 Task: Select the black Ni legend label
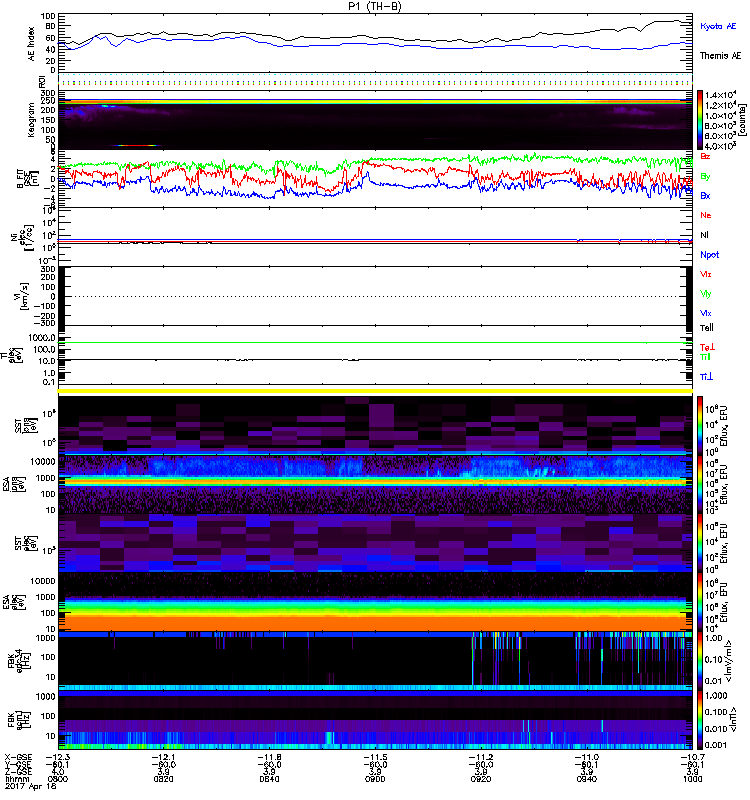(704, 235)
